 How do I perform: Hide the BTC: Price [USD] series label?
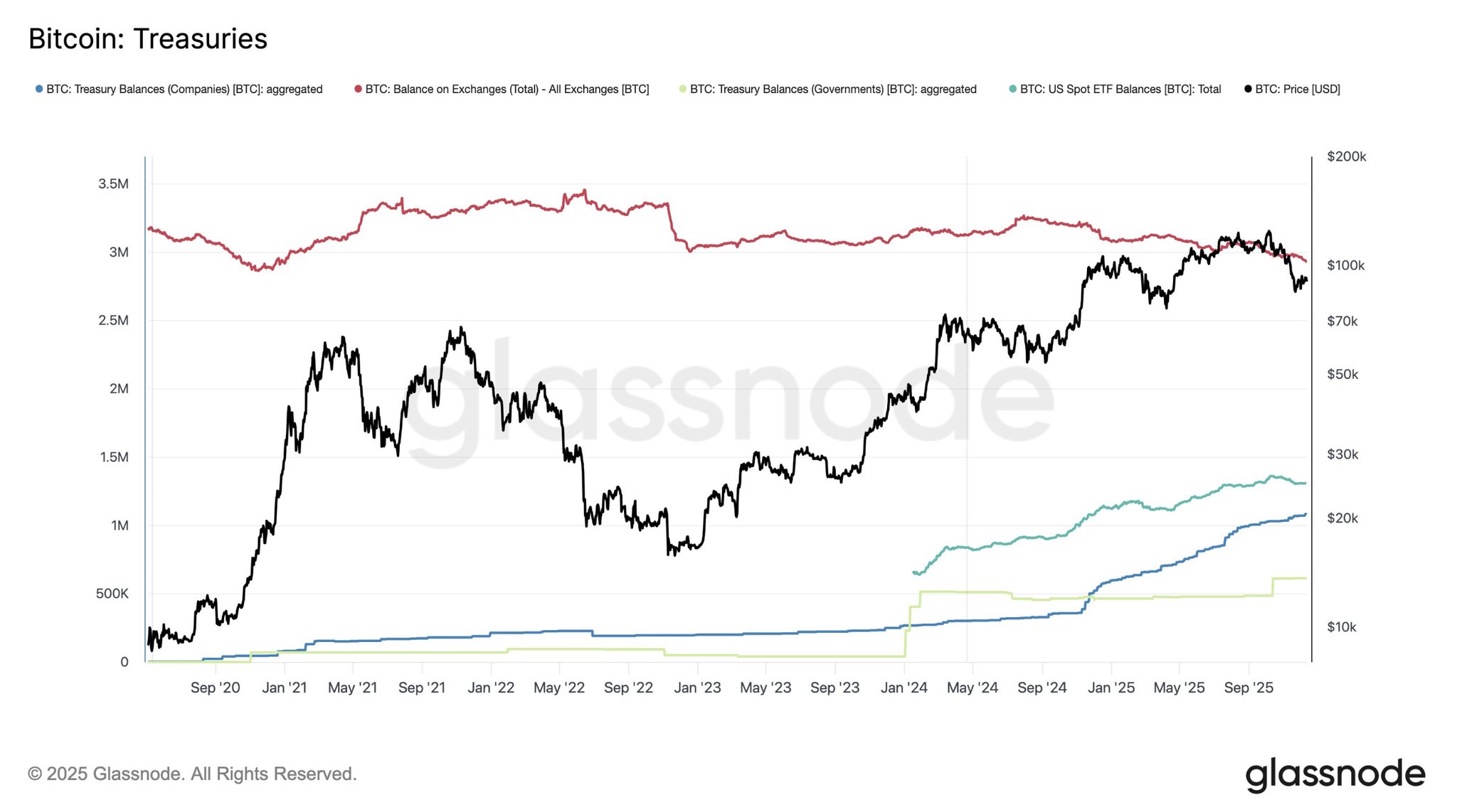[1298, 90]
